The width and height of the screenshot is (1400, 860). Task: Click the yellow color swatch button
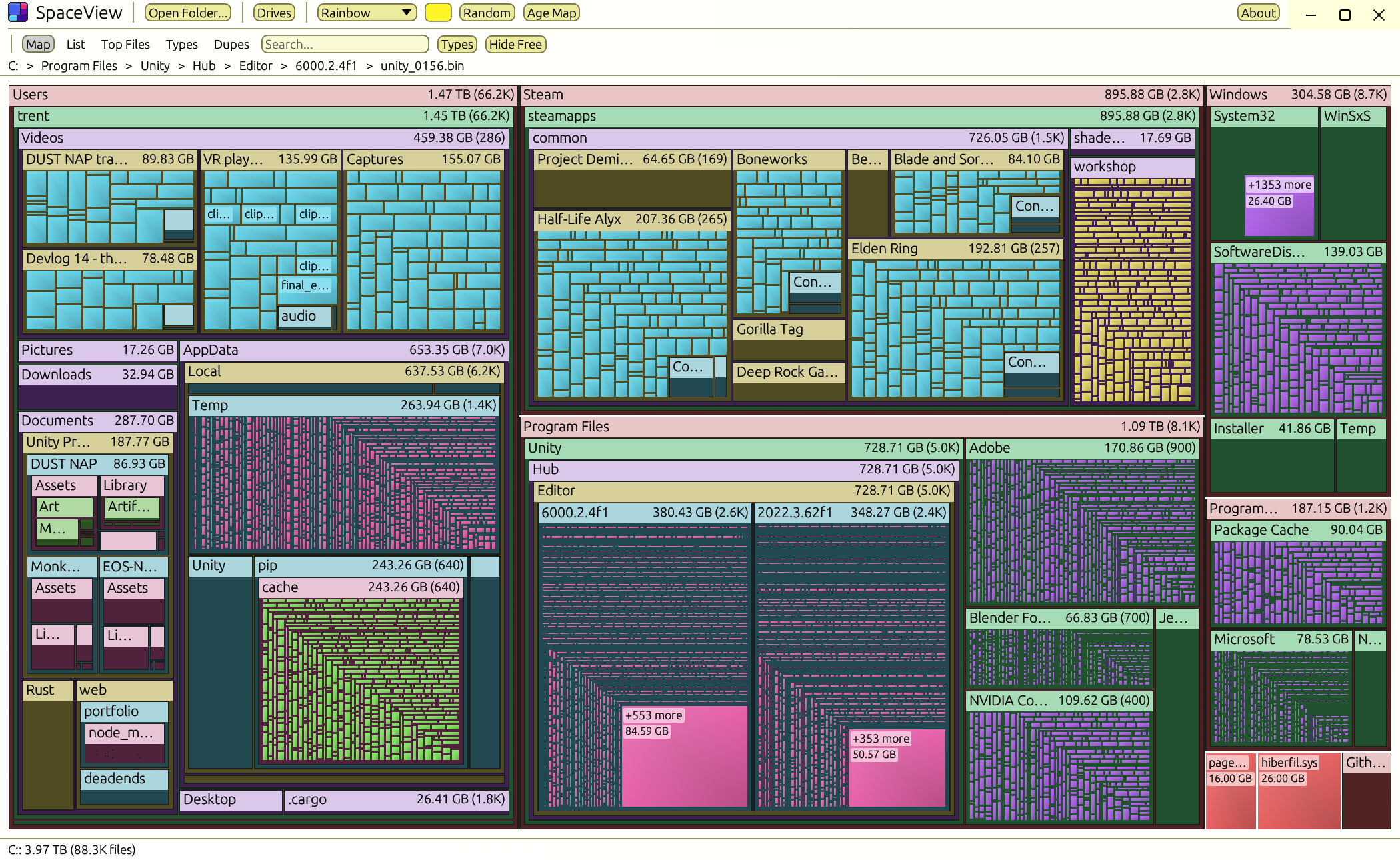click(x=438, y=13)
